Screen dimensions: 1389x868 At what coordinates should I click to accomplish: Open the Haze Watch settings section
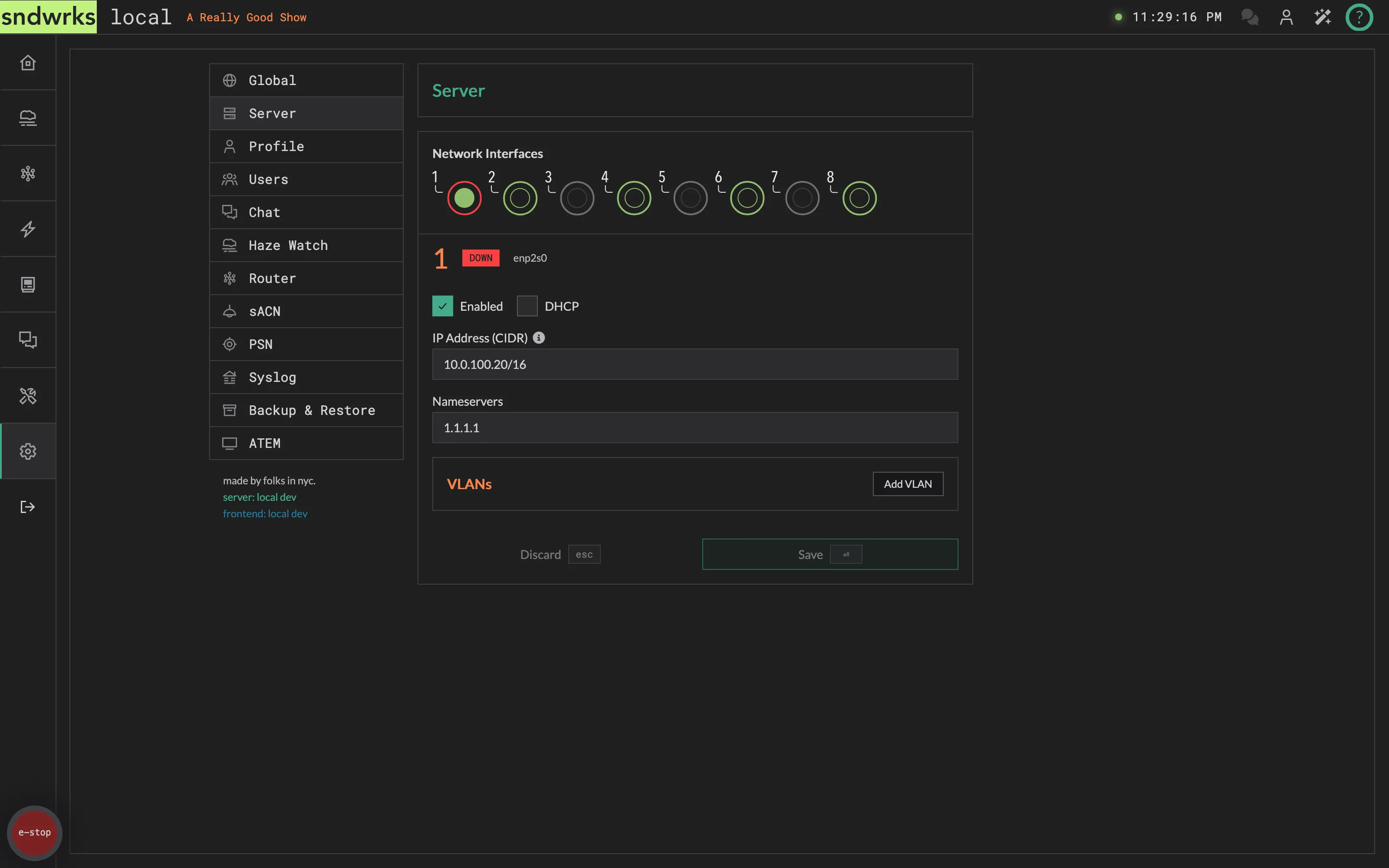(x=306, y=245)
